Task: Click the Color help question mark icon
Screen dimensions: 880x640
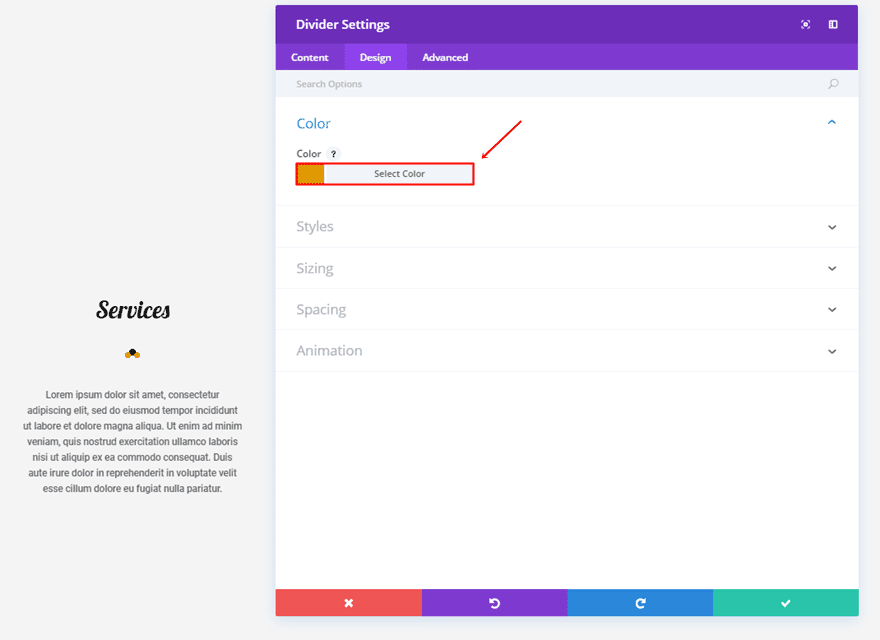Action: coord(334,154)
